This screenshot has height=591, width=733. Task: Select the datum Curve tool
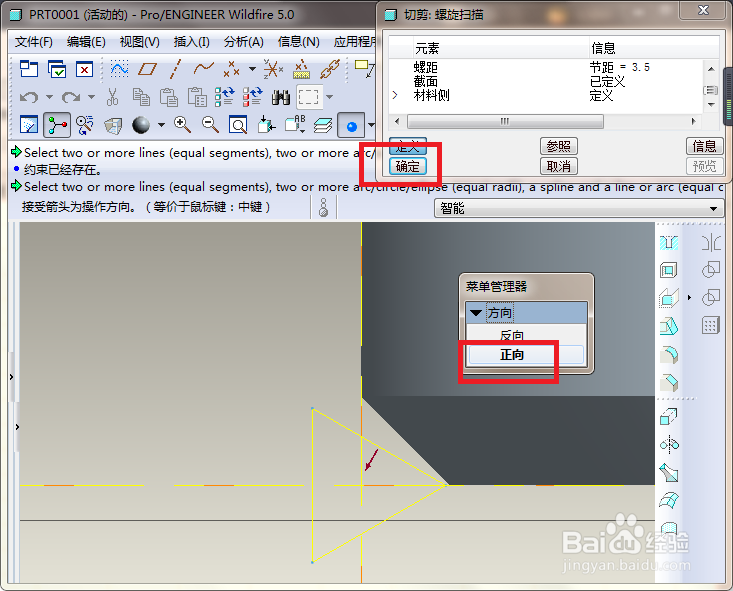203,69
